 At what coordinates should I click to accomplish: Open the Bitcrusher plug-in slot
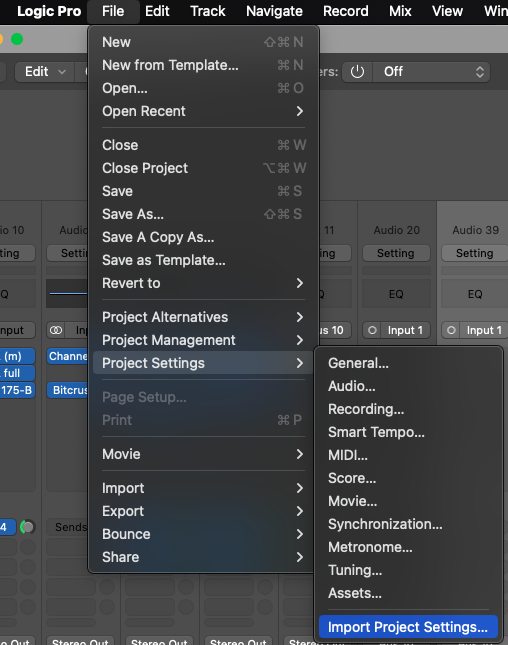(68, 390)
